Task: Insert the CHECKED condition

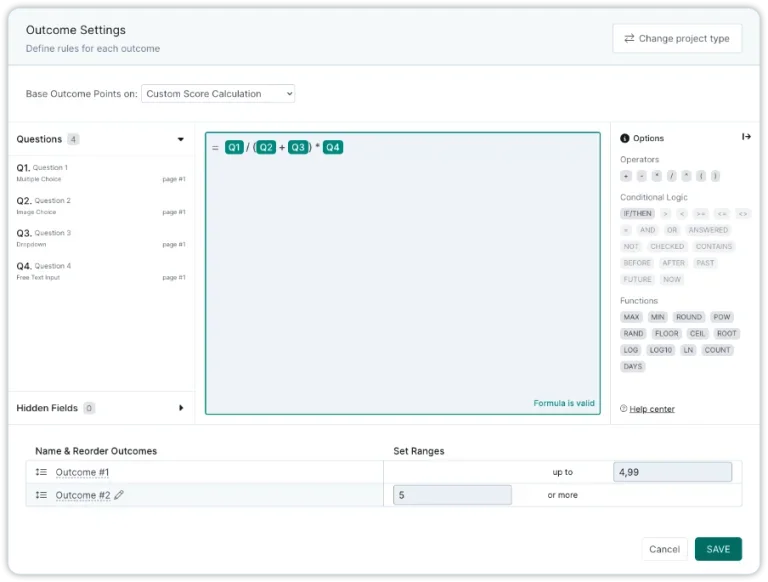Action: pyautogui.click(x=667, y=246)
